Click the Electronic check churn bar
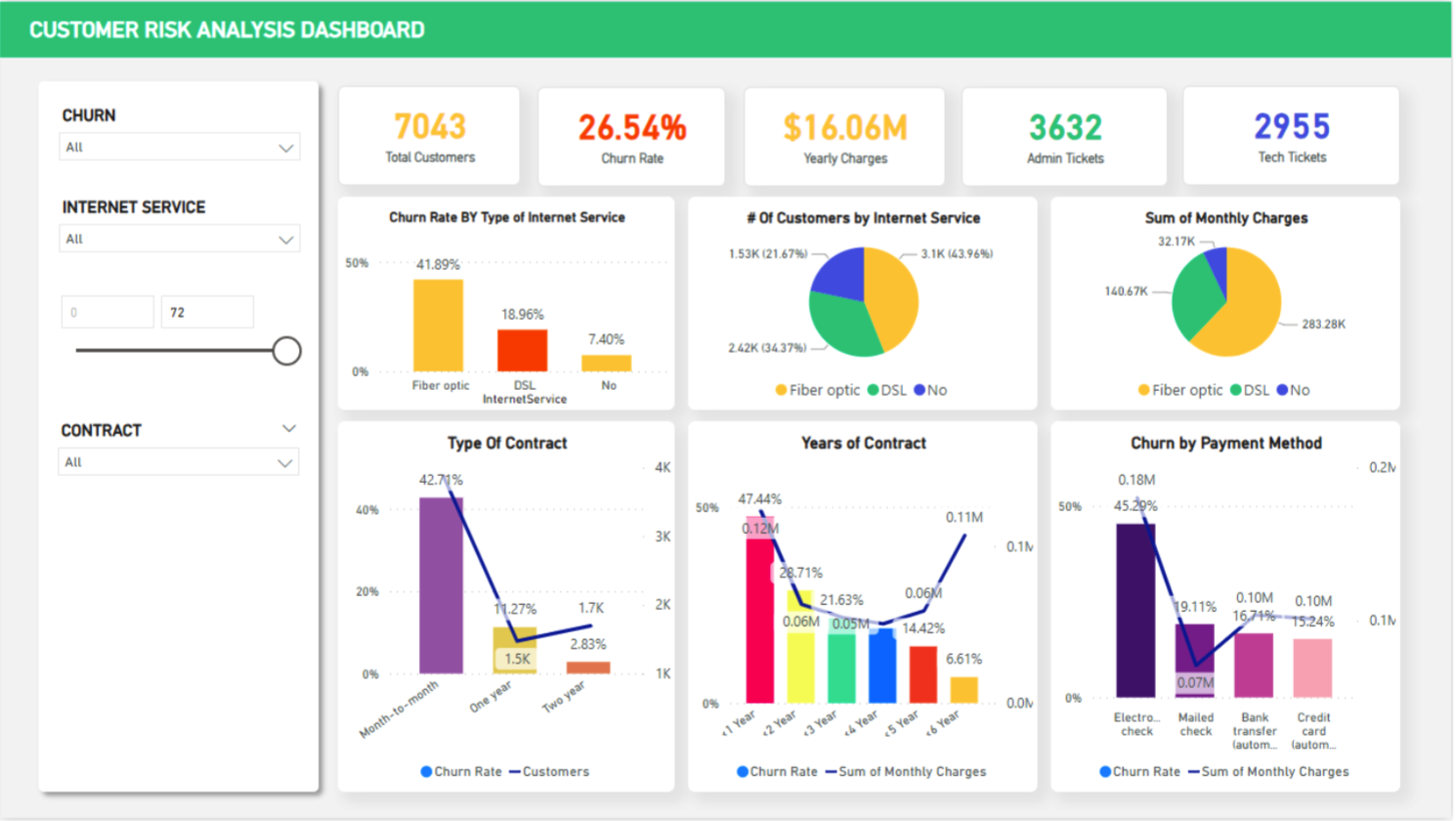 pyautogui.click(x=1135, y=610)
